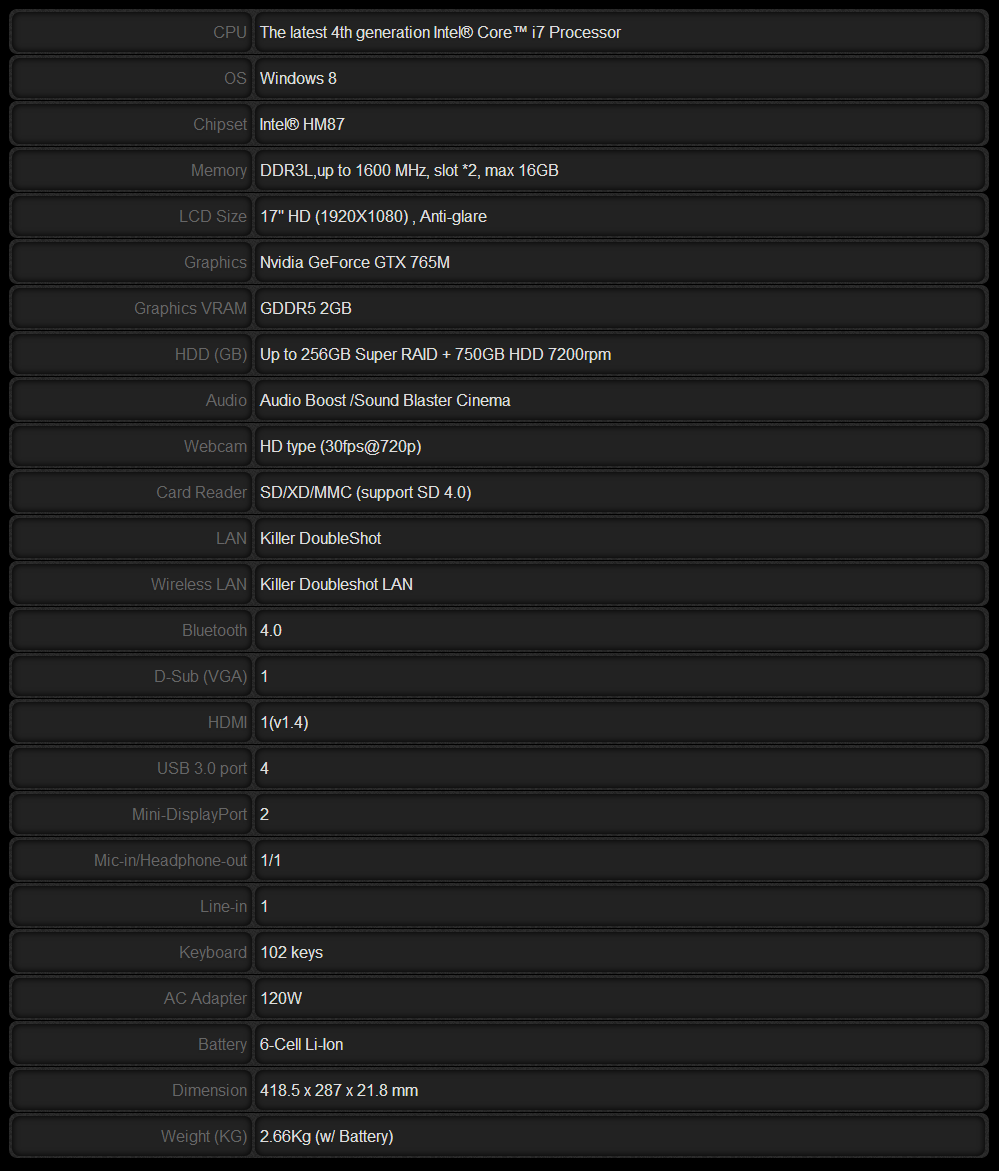Click the GDDR5 2GB VRAM value
Viewport: 999px width, 1171px height.
[305, 308]
